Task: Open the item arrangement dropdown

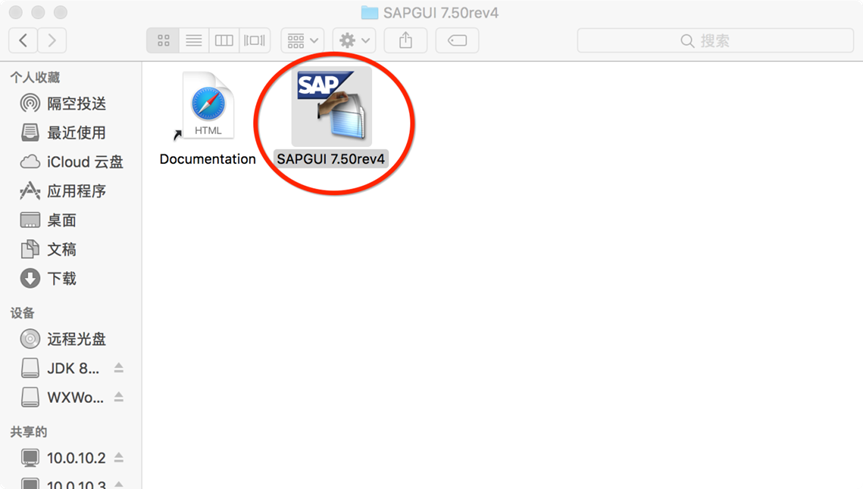Action: (303, 40)
